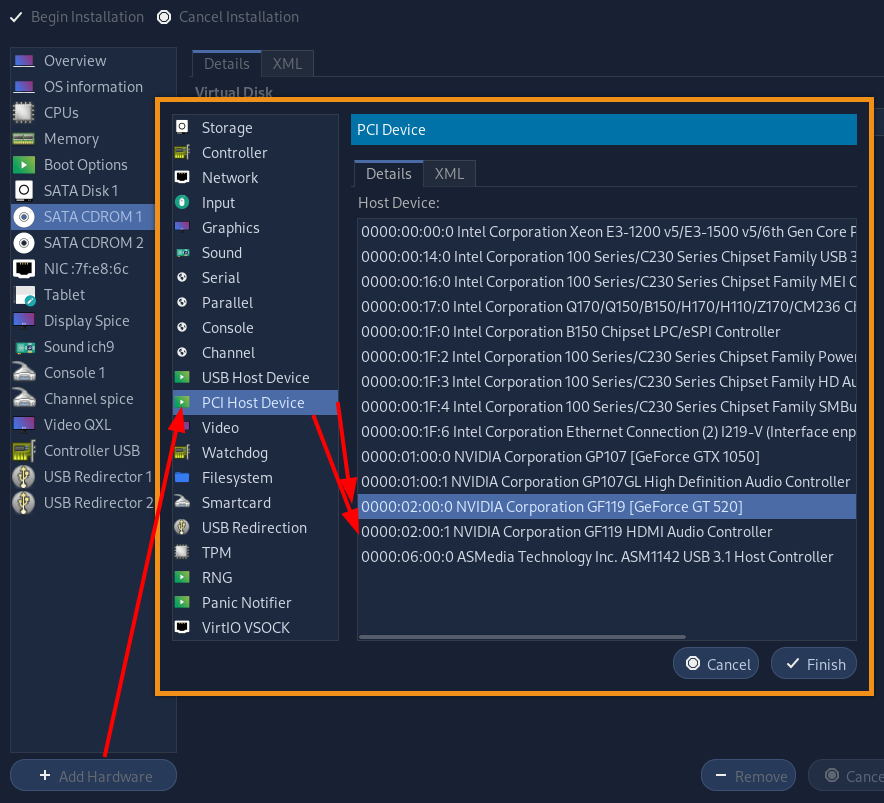Viewport: 884px width, 803px height.
Task: Click the Graphics display icon in the dialog
Action: [182, 227]
